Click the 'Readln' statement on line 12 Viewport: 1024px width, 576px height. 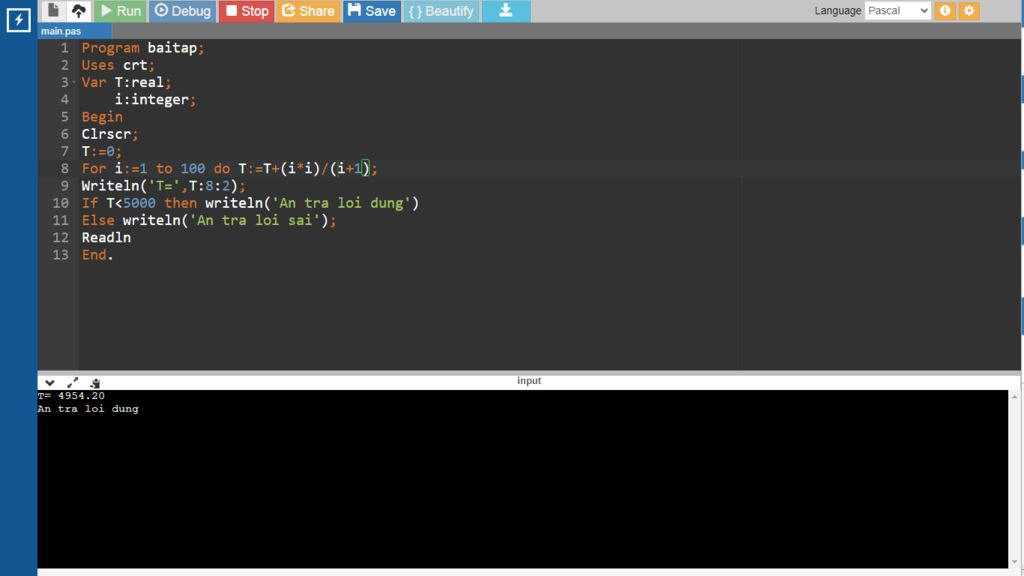(106, 238)
